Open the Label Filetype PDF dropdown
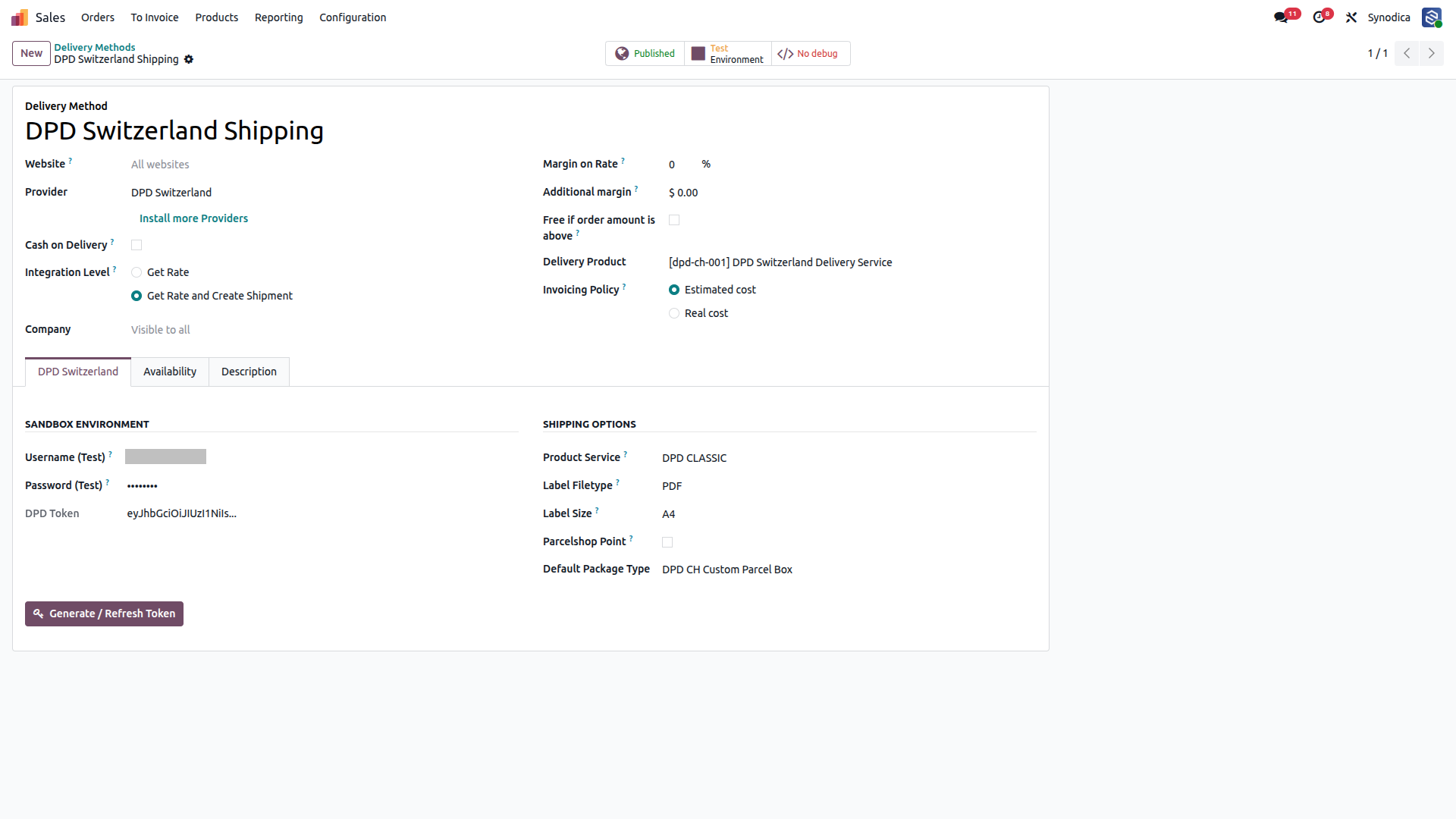The width and height of the screenshot is (1456, 819). click(849, 486)
